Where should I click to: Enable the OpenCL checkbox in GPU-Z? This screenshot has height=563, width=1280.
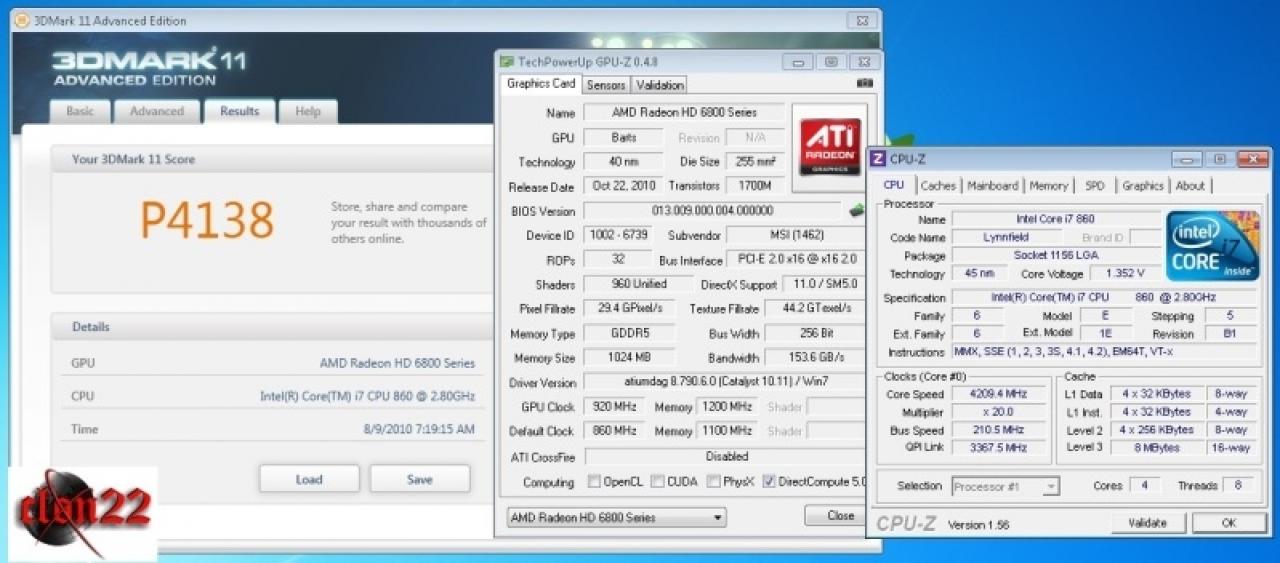[594, 481]
